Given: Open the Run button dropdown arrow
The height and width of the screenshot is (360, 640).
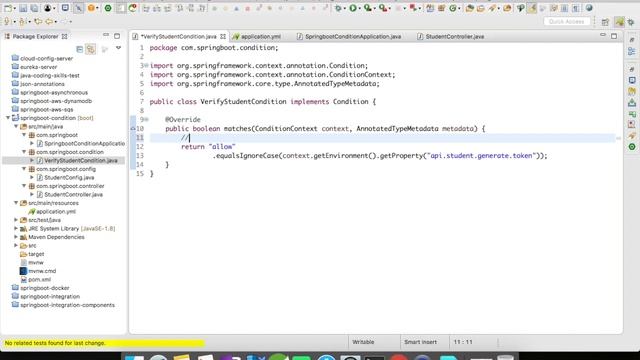Looking at the screenshot, I should point(359,9).
